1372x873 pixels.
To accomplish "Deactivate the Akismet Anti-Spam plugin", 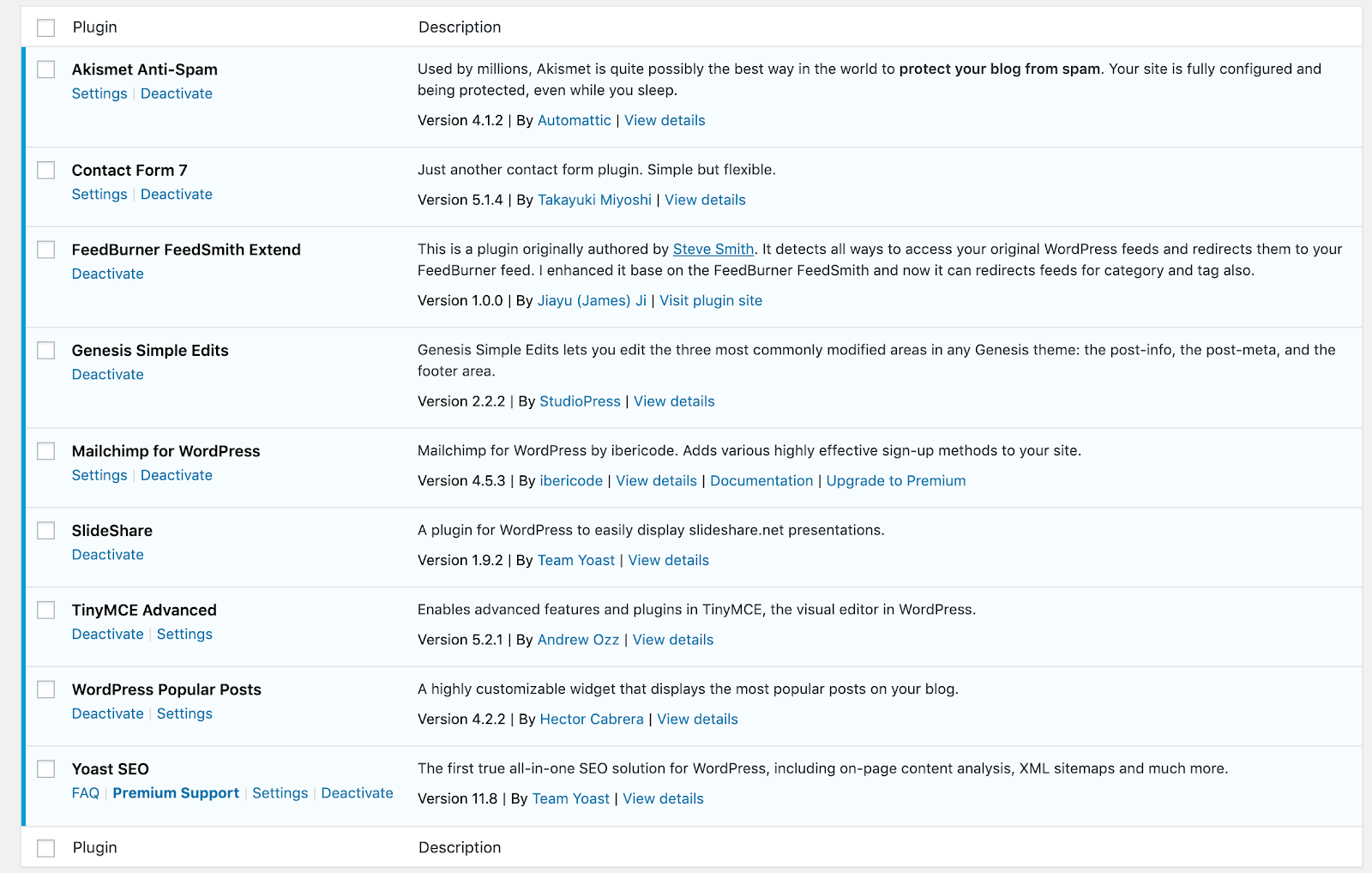I will click(x=177, y=93).
